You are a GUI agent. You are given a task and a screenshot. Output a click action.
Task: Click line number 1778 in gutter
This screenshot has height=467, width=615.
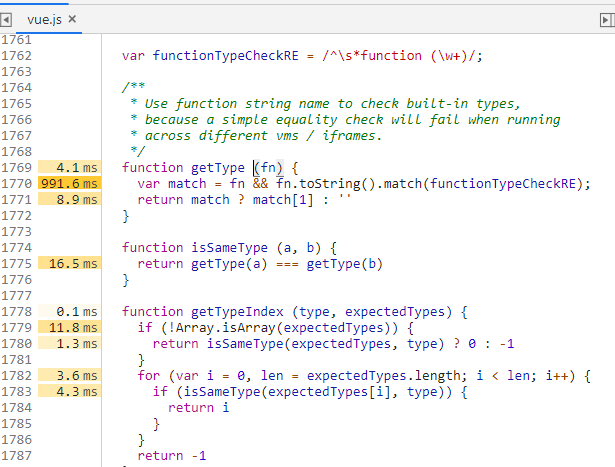[16, 312]
